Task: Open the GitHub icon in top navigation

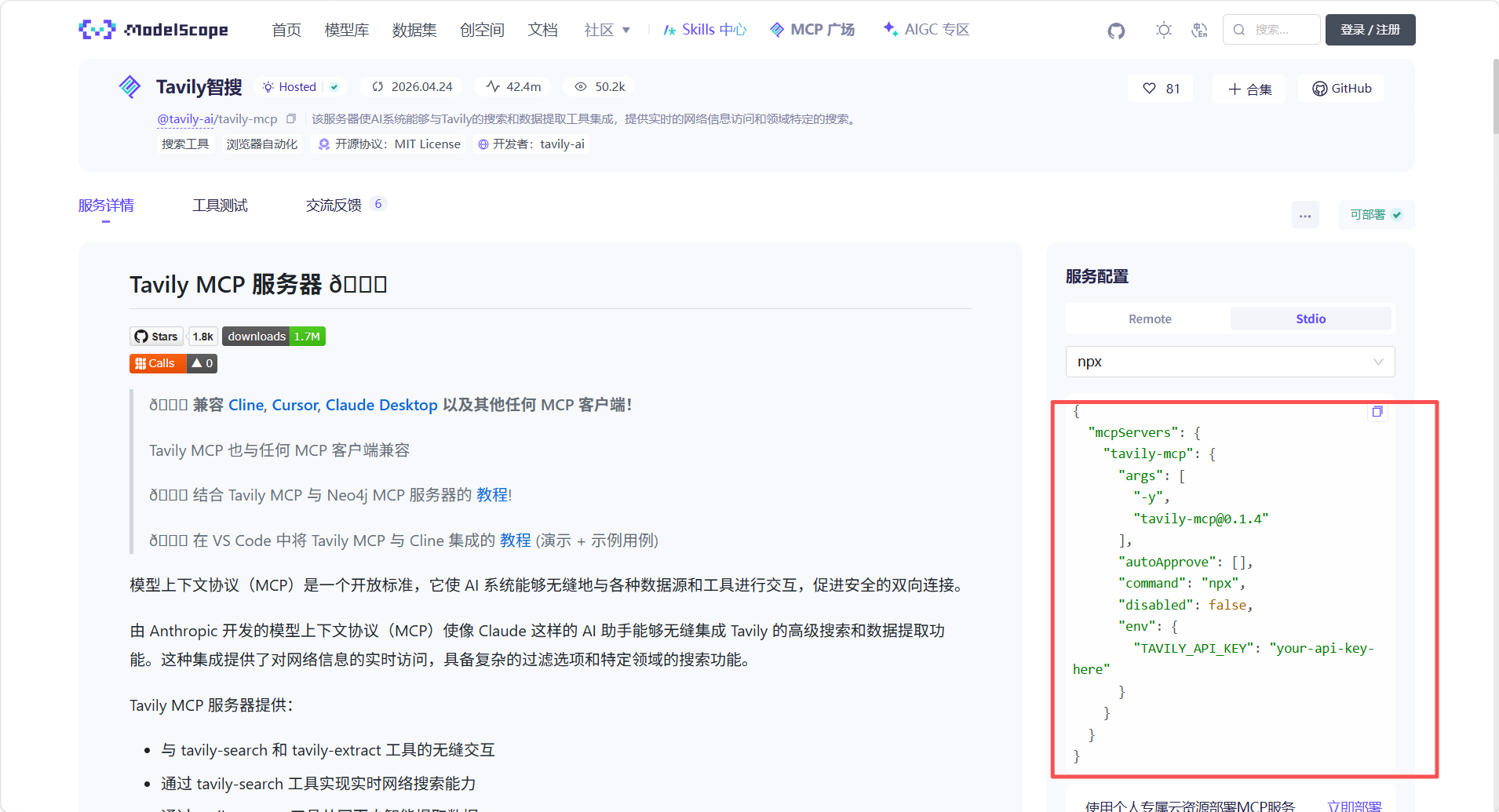Action: (1116, 31)
